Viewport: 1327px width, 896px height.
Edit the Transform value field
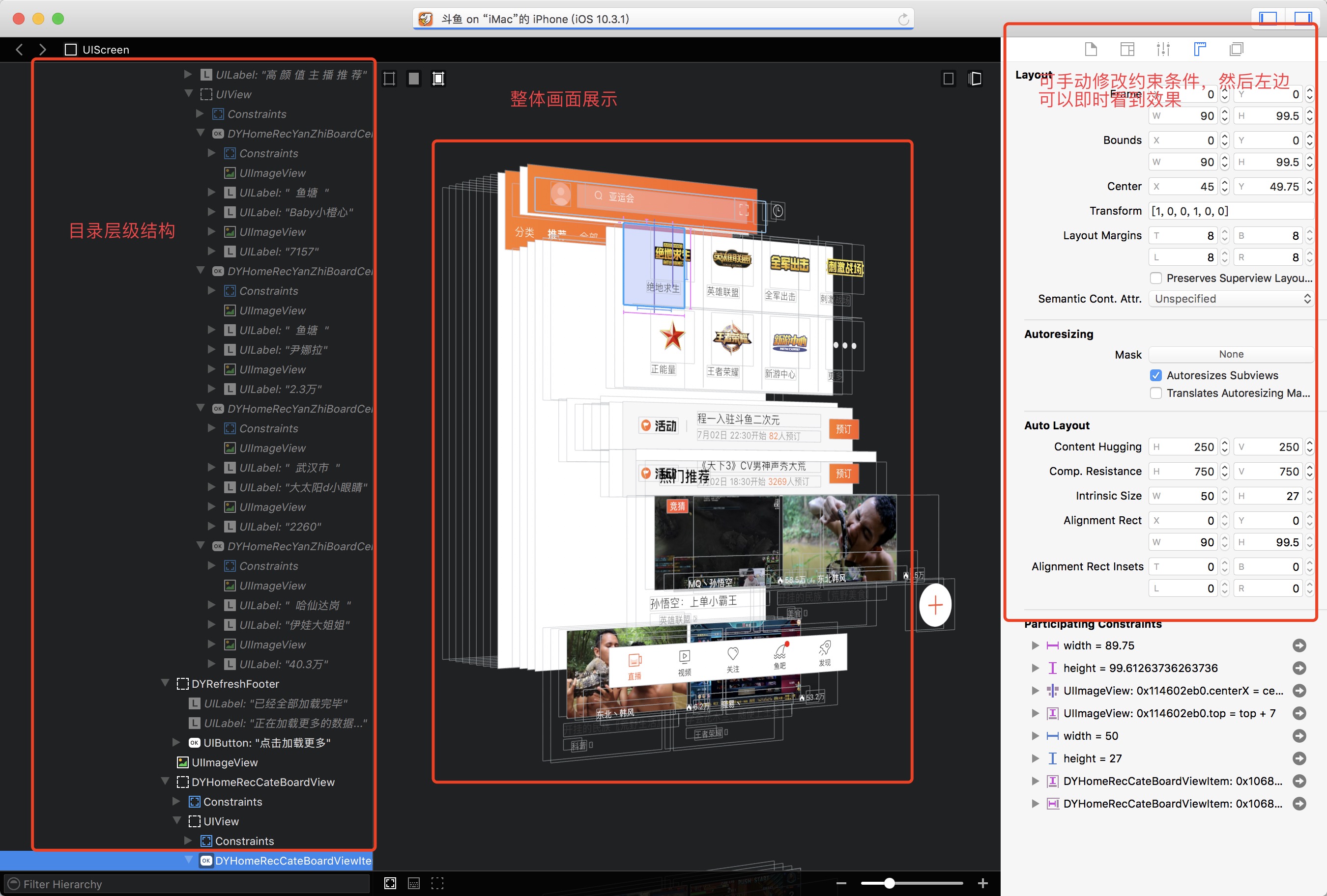[1231, 211]
